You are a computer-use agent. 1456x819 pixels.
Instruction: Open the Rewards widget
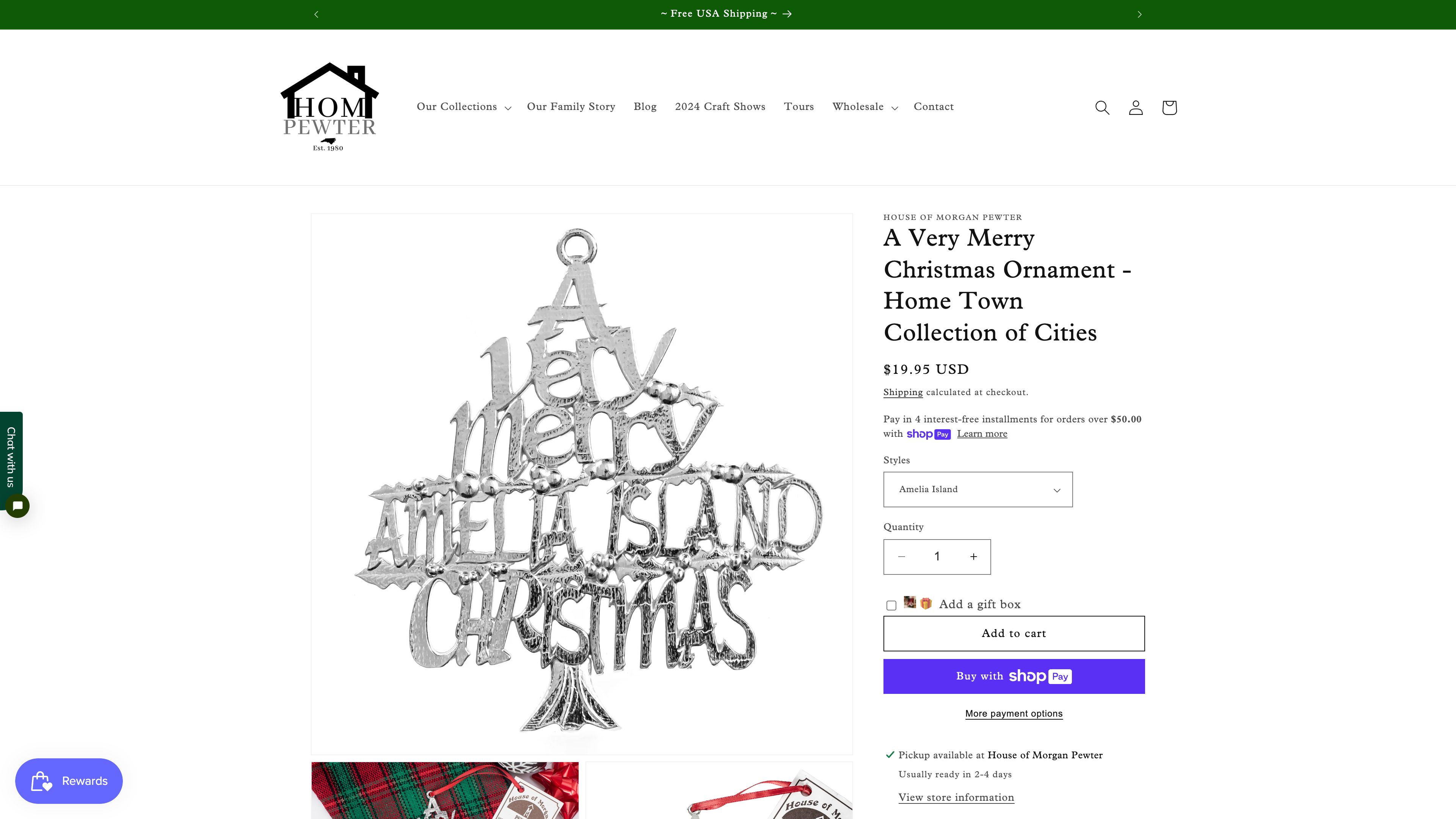click(x=69, y=781)
